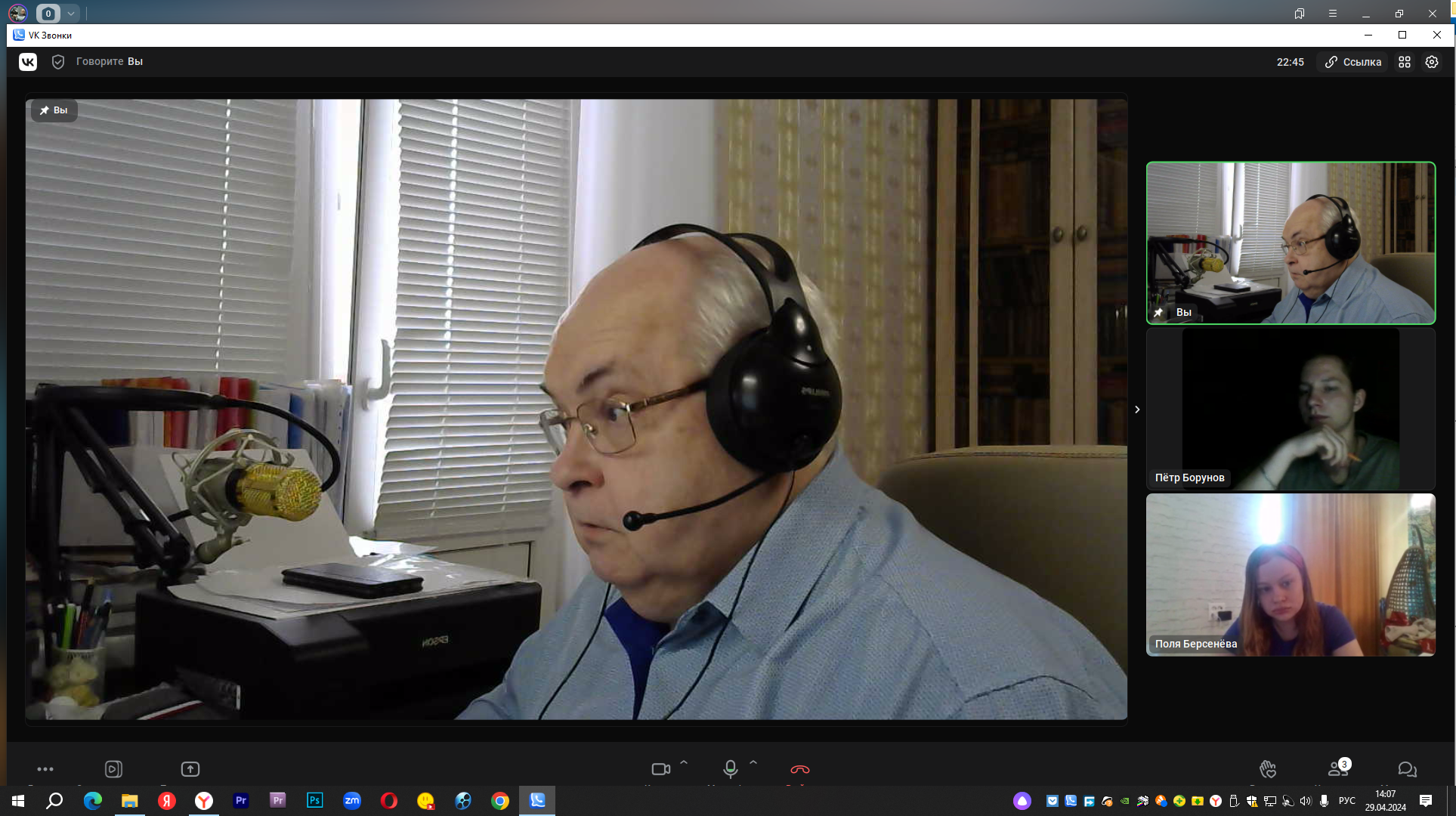Open the participants list icon
This screenshot has height=816, width=1456.
coord(1337,769)
